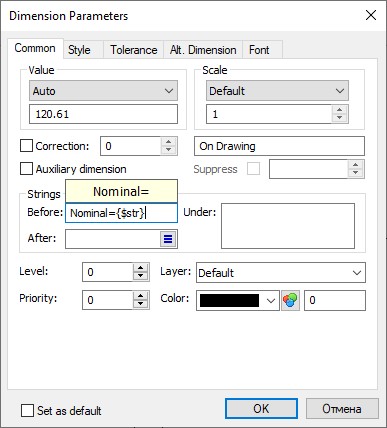Decrease the Level spinner value
Screen dimensions: 387x428
(x=141, y=276)
